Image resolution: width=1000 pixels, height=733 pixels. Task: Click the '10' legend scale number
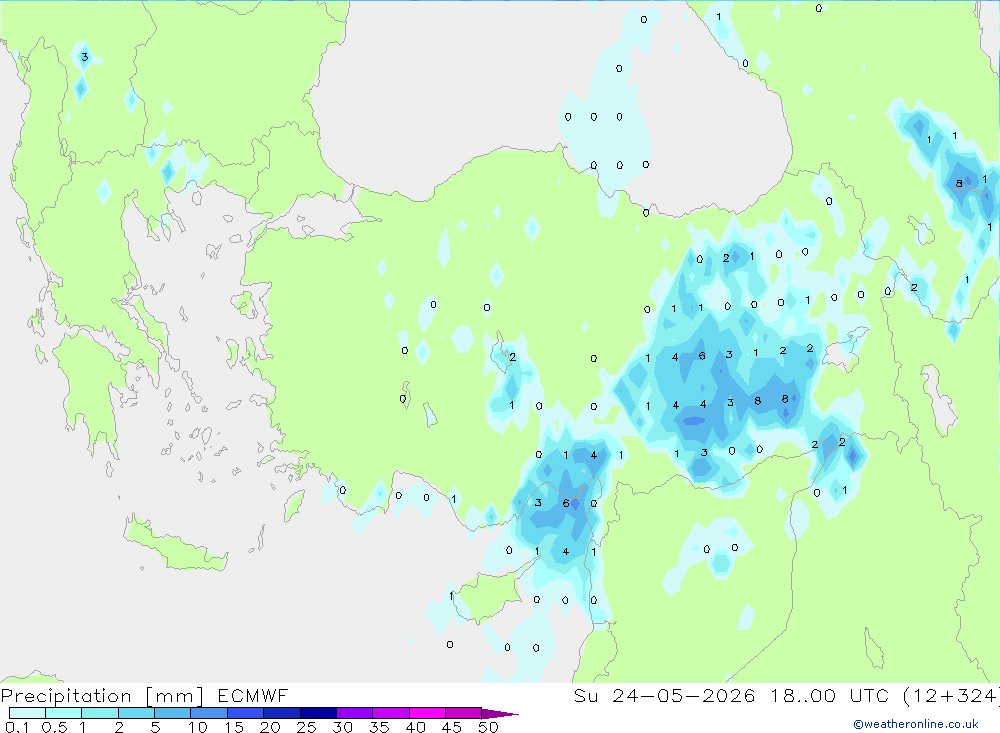tap(198, 727)
